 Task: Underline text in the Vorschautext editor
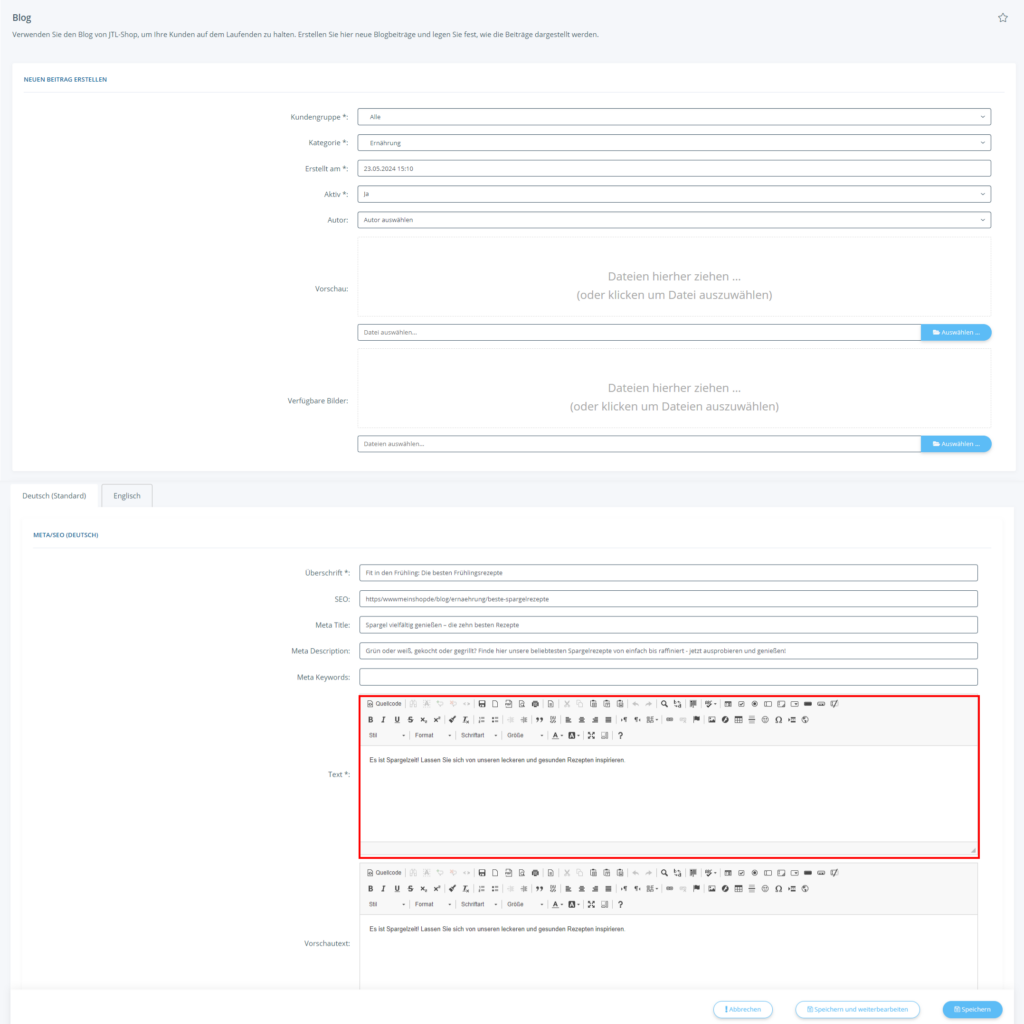[397, 888]
